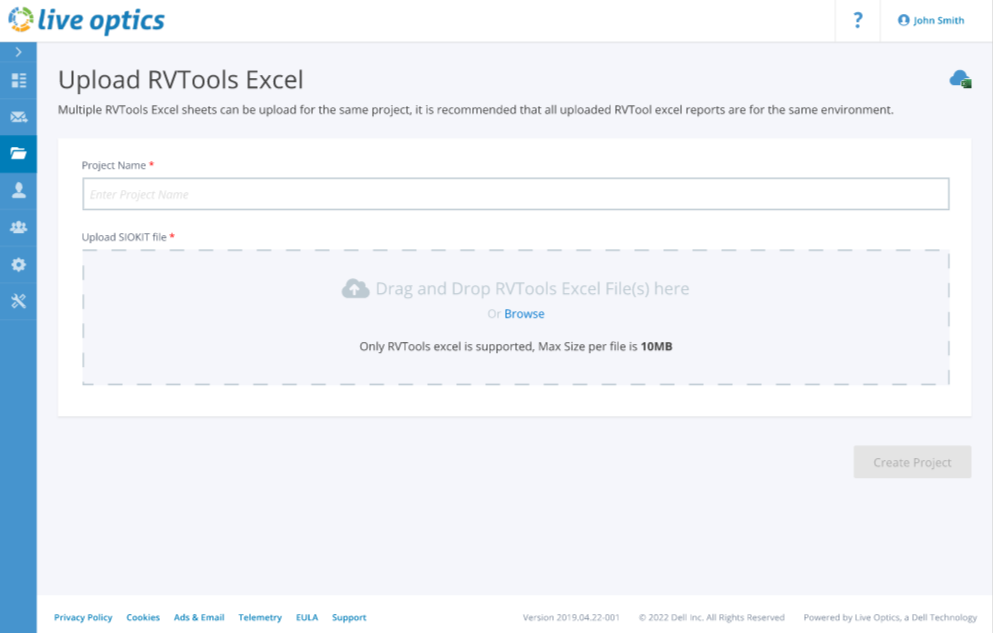
Task: Open the user profile icon in the sidebar
Action: (18, 190)
